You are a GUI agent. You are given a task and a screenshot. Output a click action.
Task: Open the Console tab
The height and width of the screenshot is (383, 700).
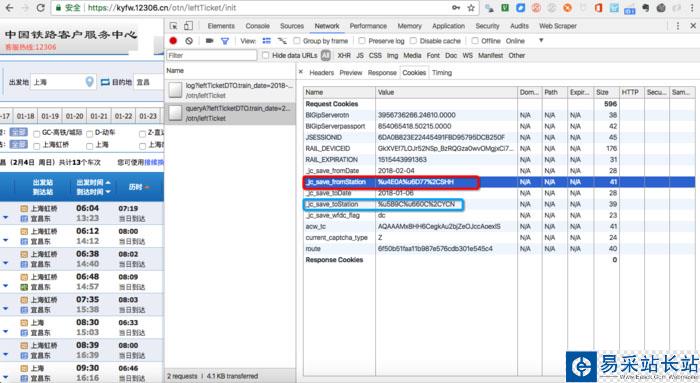(258, 26)
